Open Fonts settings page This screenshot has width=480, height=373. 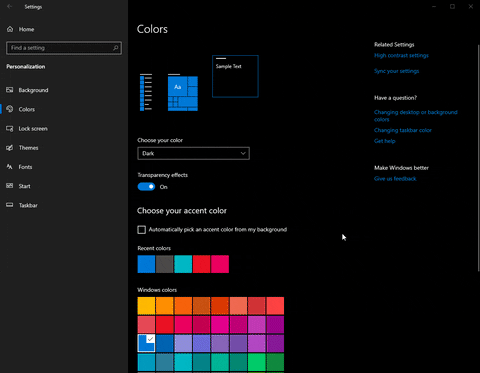coord(64,167)
